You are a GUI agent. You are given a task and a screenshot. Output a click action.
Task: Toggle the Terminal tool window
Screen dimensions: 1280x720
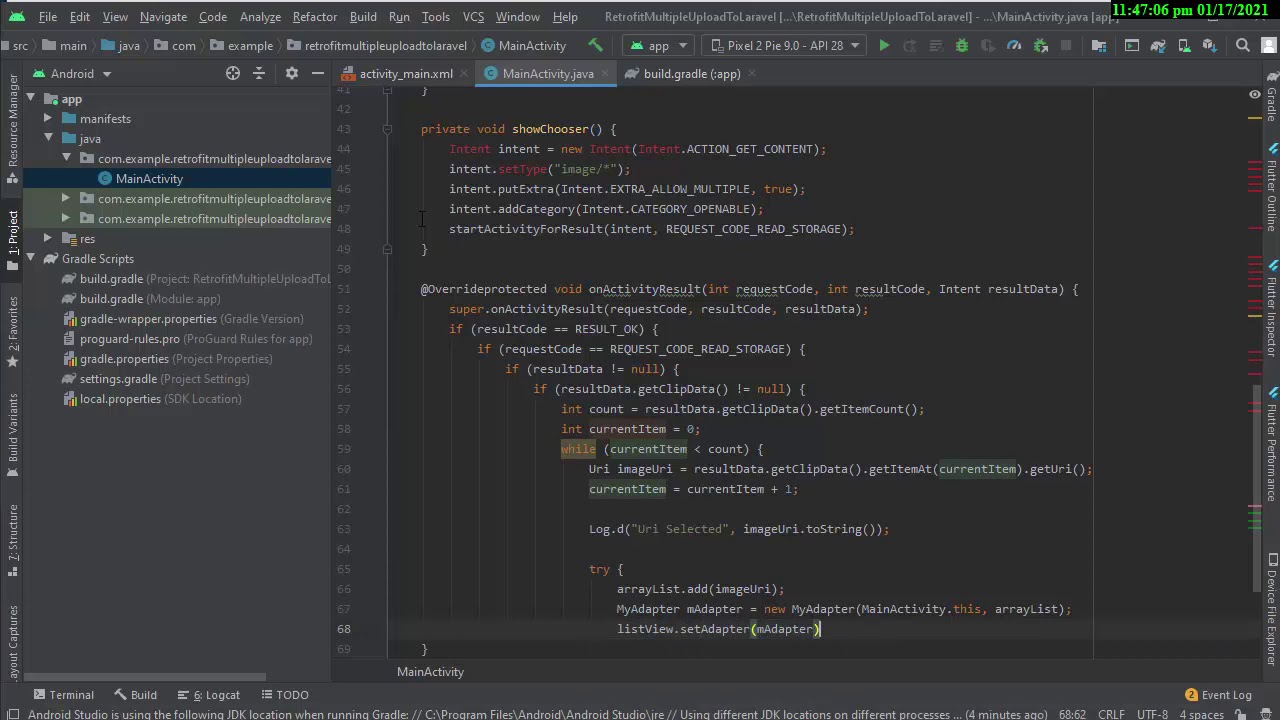64,695
